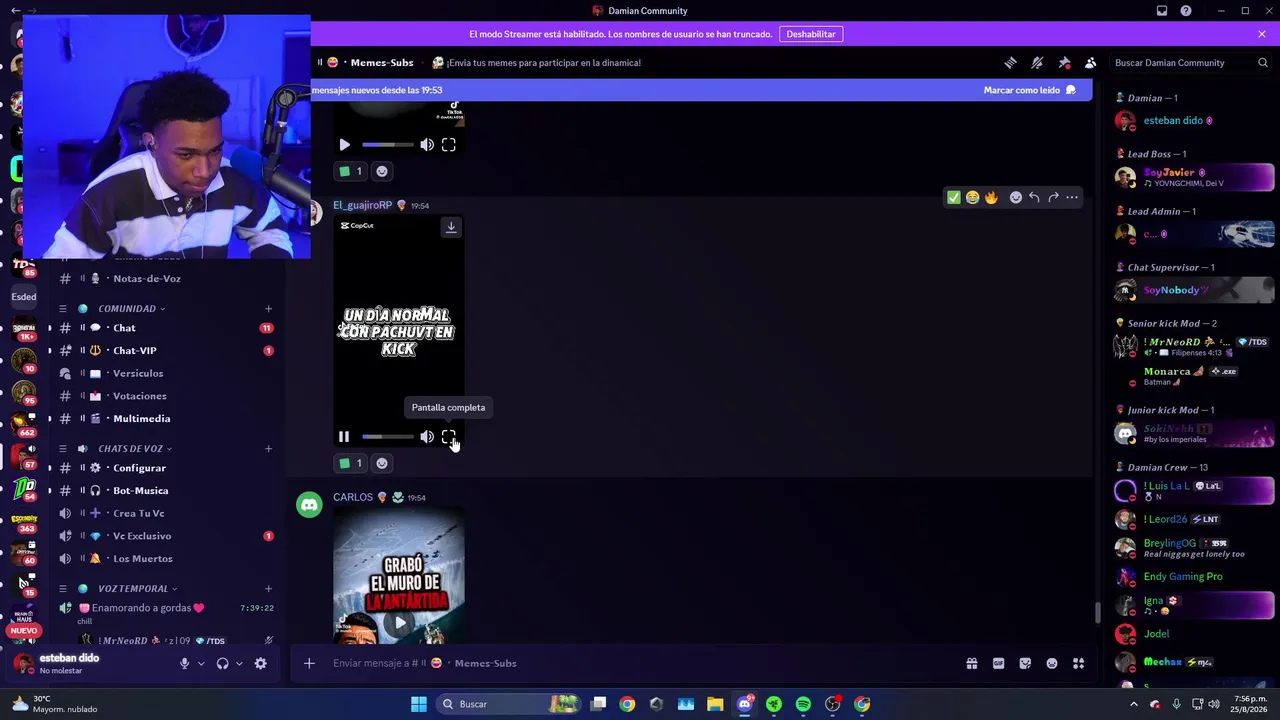
Task: Open the Discord help icon
Action: pyautogui.click(x=1186, y=11)
